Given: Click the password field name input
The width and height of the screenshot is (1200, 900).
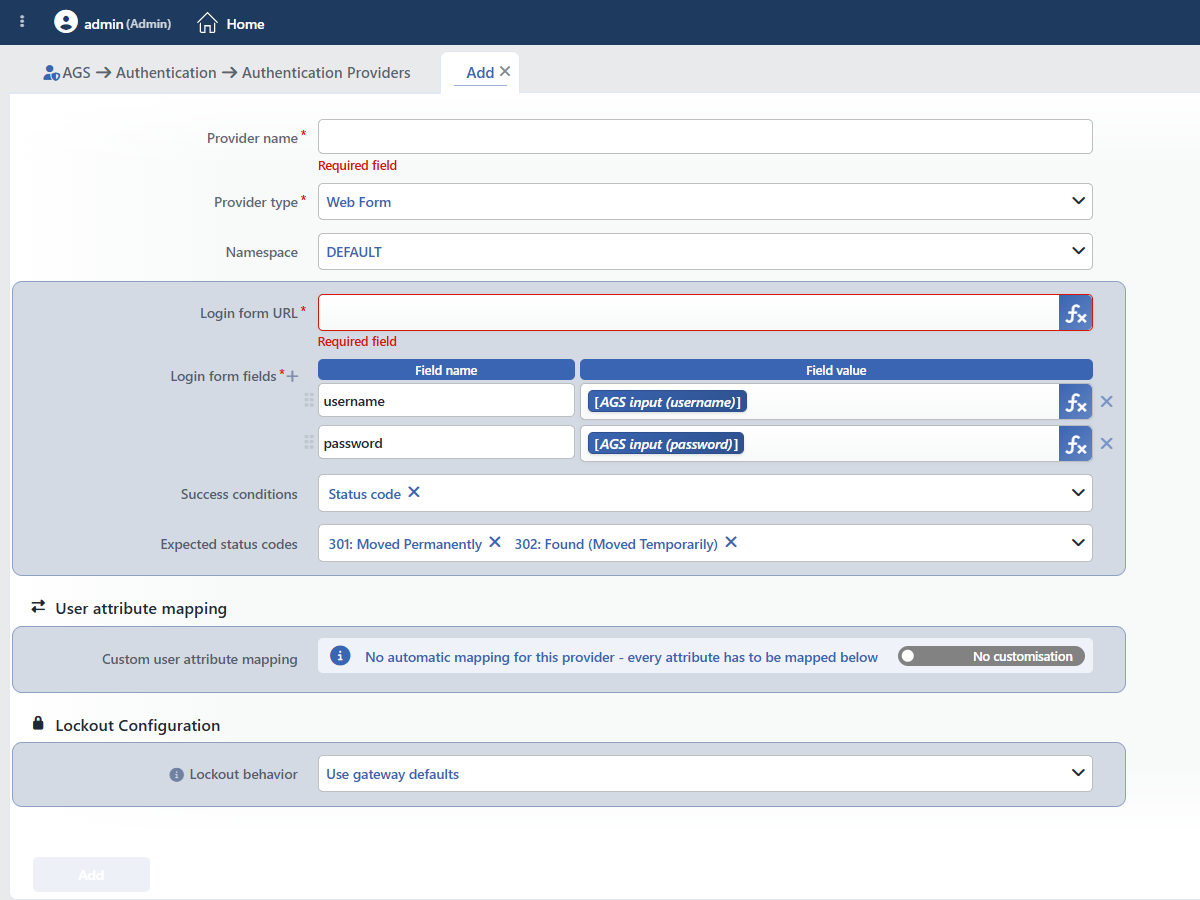Looking at the screenshot, I should pyautogui.click(x=446, y=443).
